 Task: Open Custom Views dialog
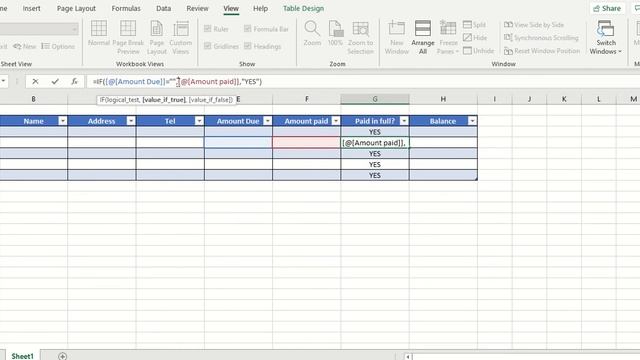coord(180,38)
